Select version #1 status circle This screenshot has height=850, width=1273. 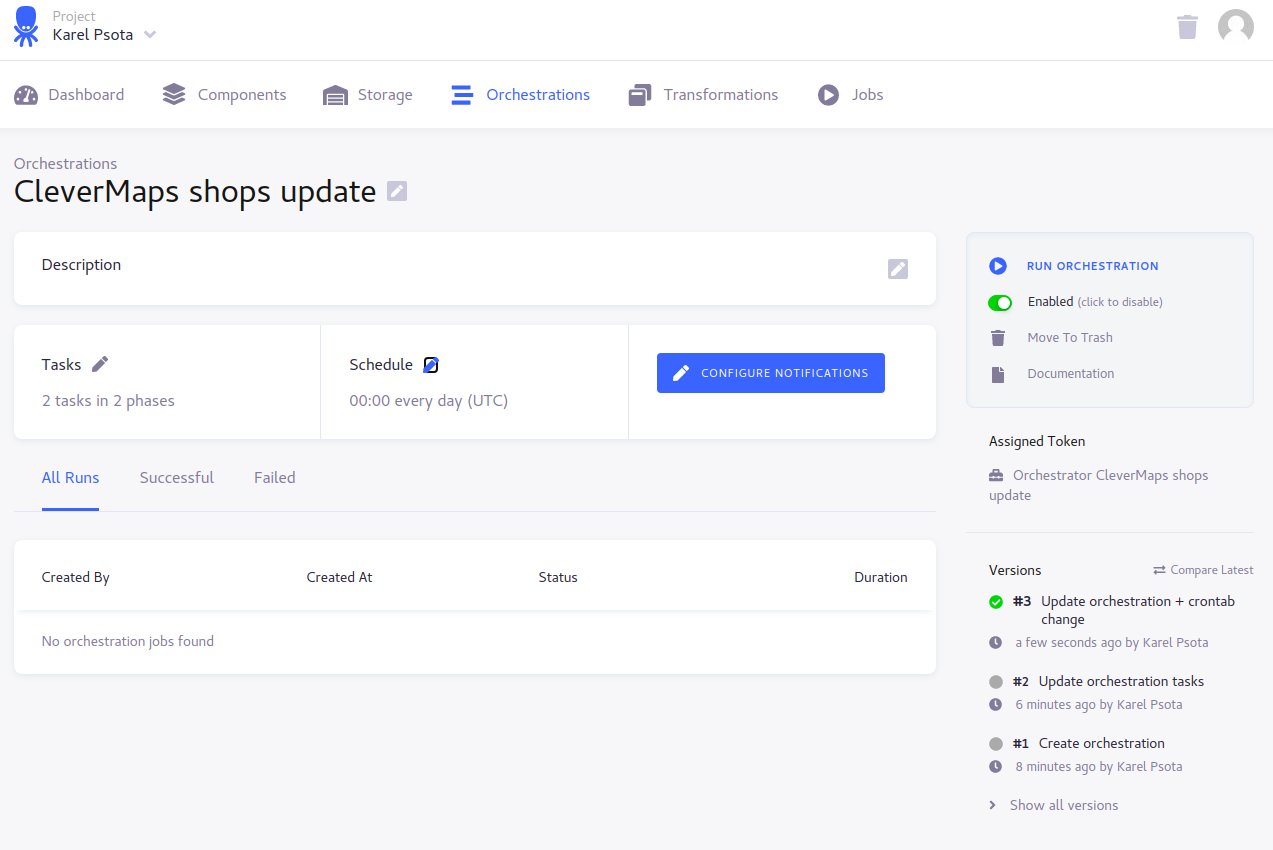click(x=996, y=744)
